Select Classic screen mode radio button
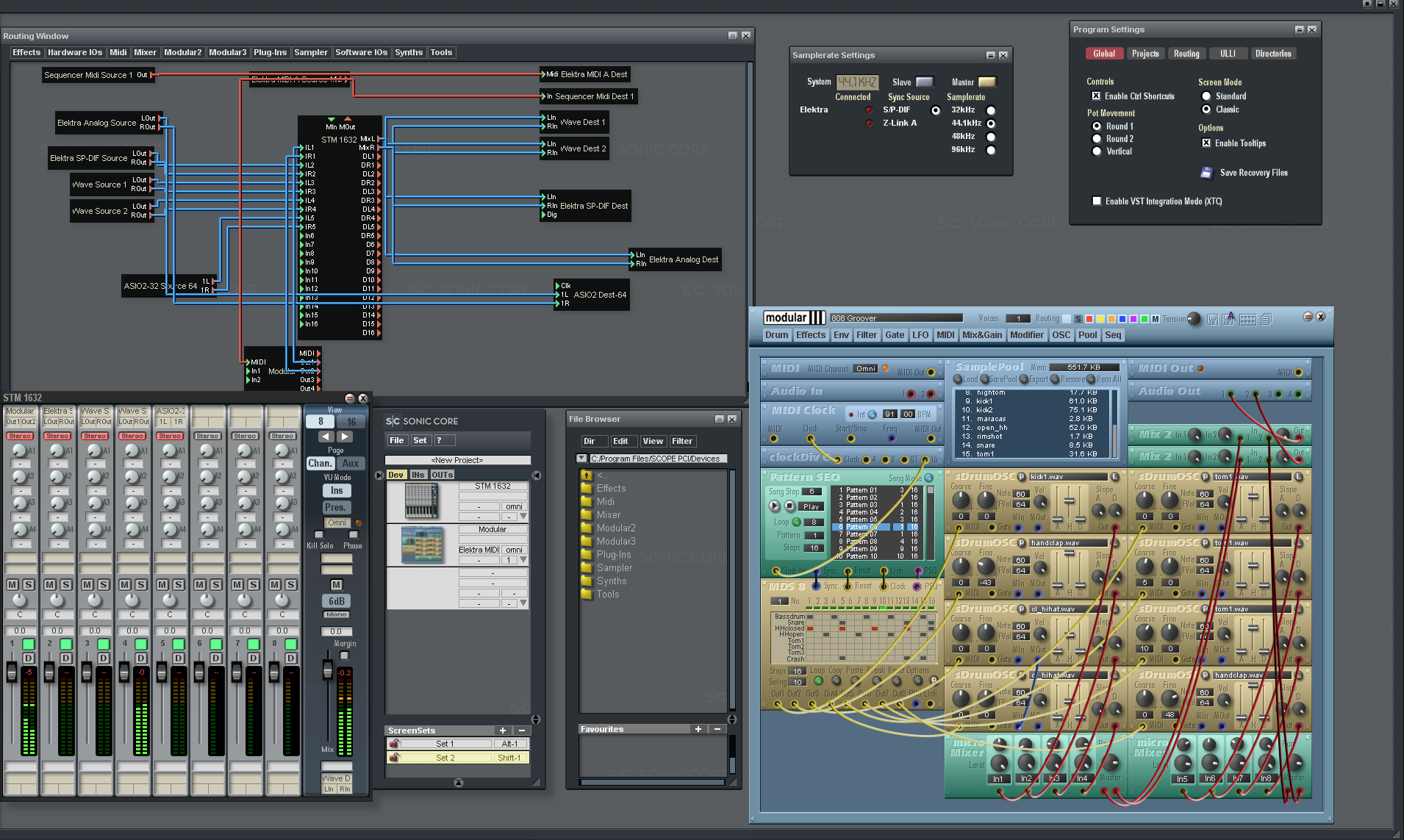The height and width of the screenshot is (840, 1404). 1206,110
